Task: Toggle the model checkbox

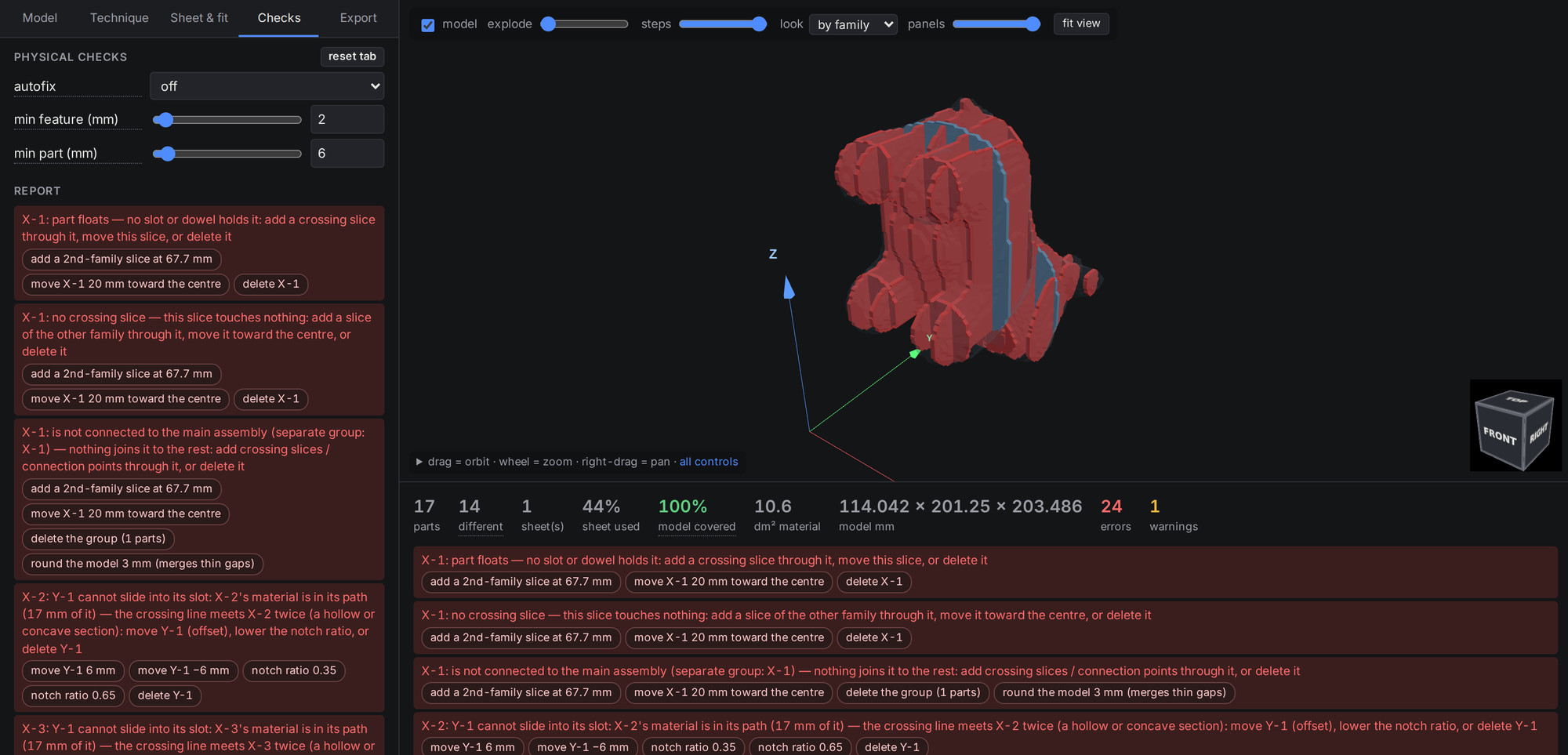Action: click(x=428, y=25)
